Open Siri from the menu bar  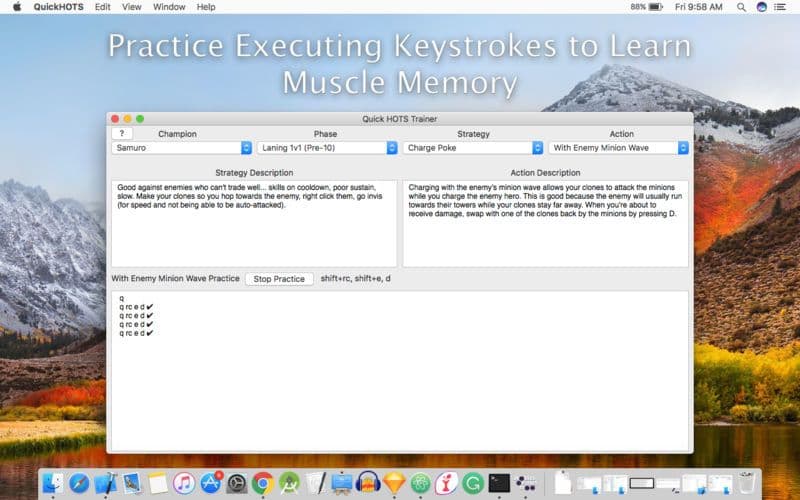[x=762, y=7]
